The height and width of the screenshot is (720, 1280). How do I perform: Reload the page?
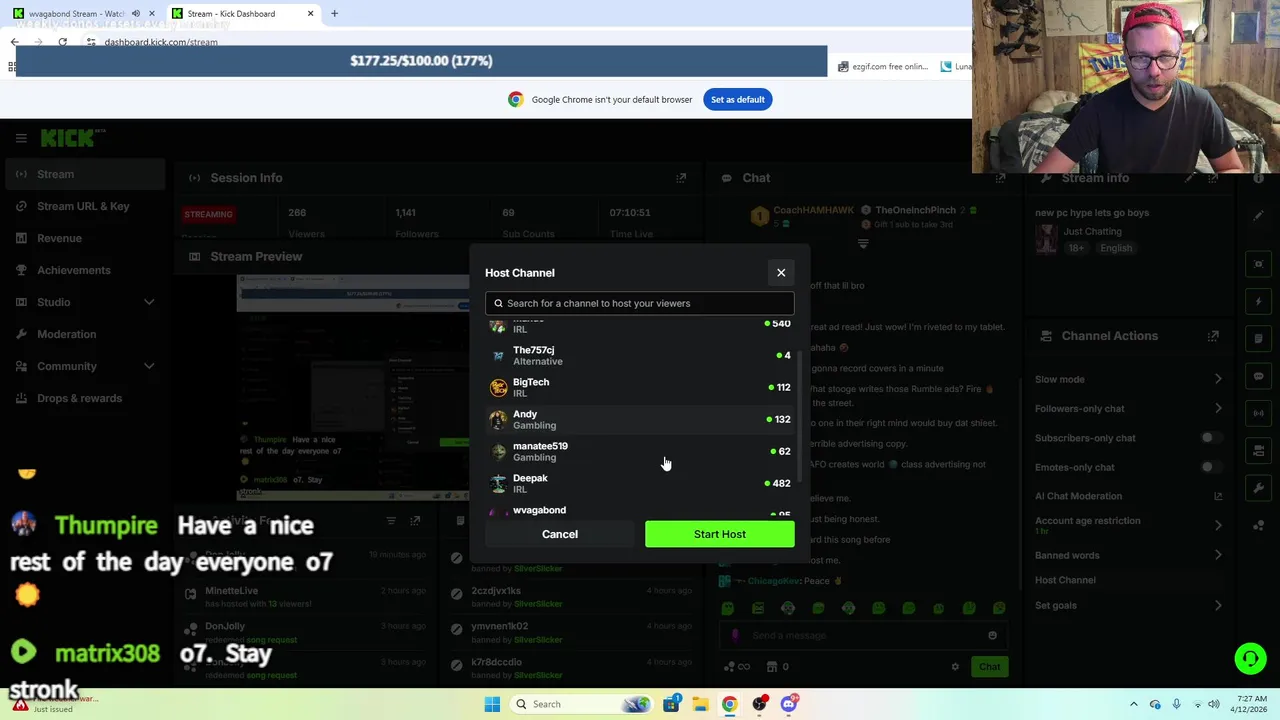(x=62, y=42)
